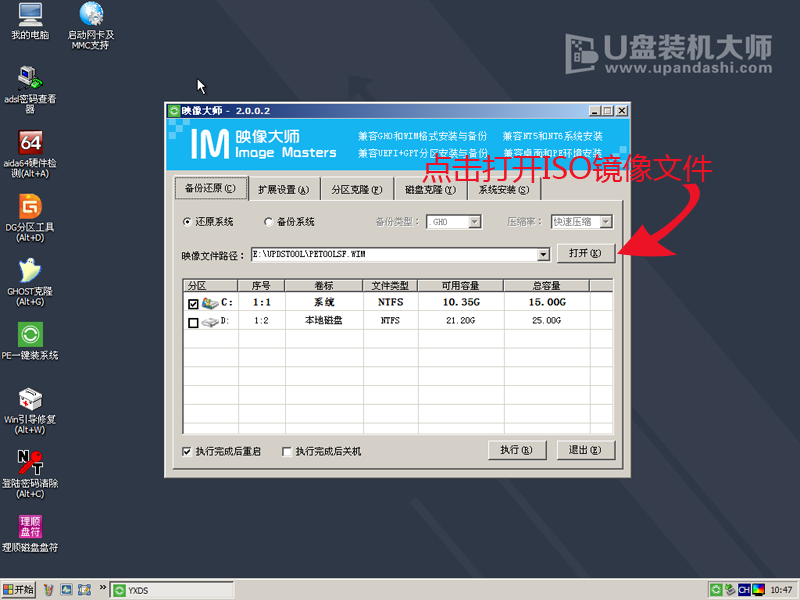Open the DG分区工具 partition tool
The image size is (800, 600).
click(28, 210)
